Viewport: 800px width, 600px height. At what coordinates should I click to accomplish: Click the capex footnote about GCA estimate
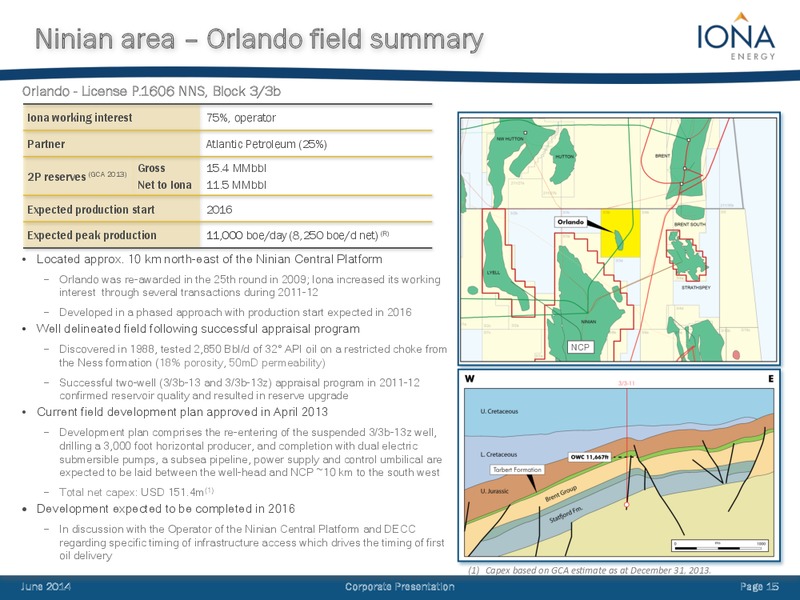[x=590, y=570]
